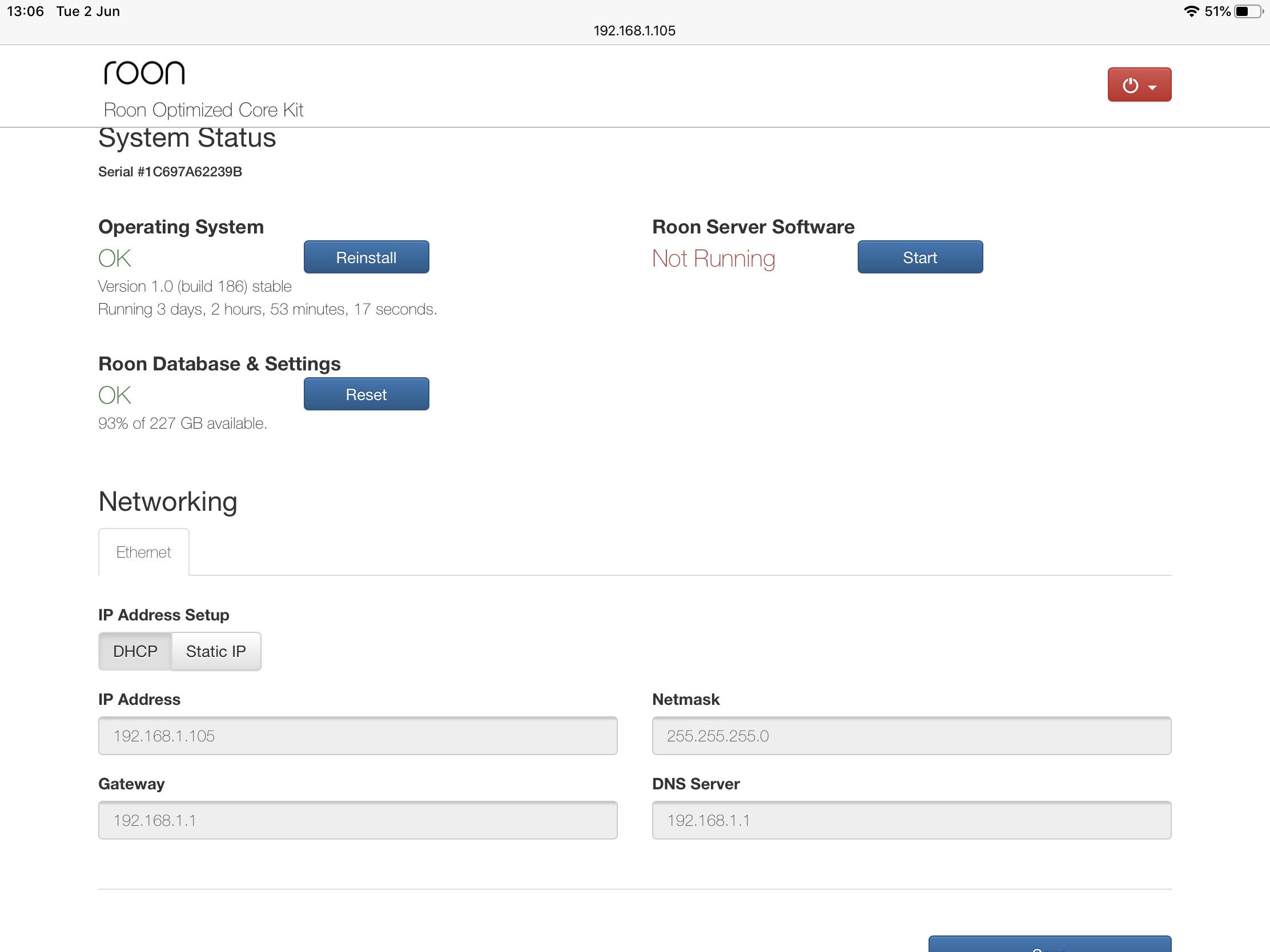This screenshot has height=952, width=1270.
Task: Tap the Wi-Fi status icon
Action: 1191,11
